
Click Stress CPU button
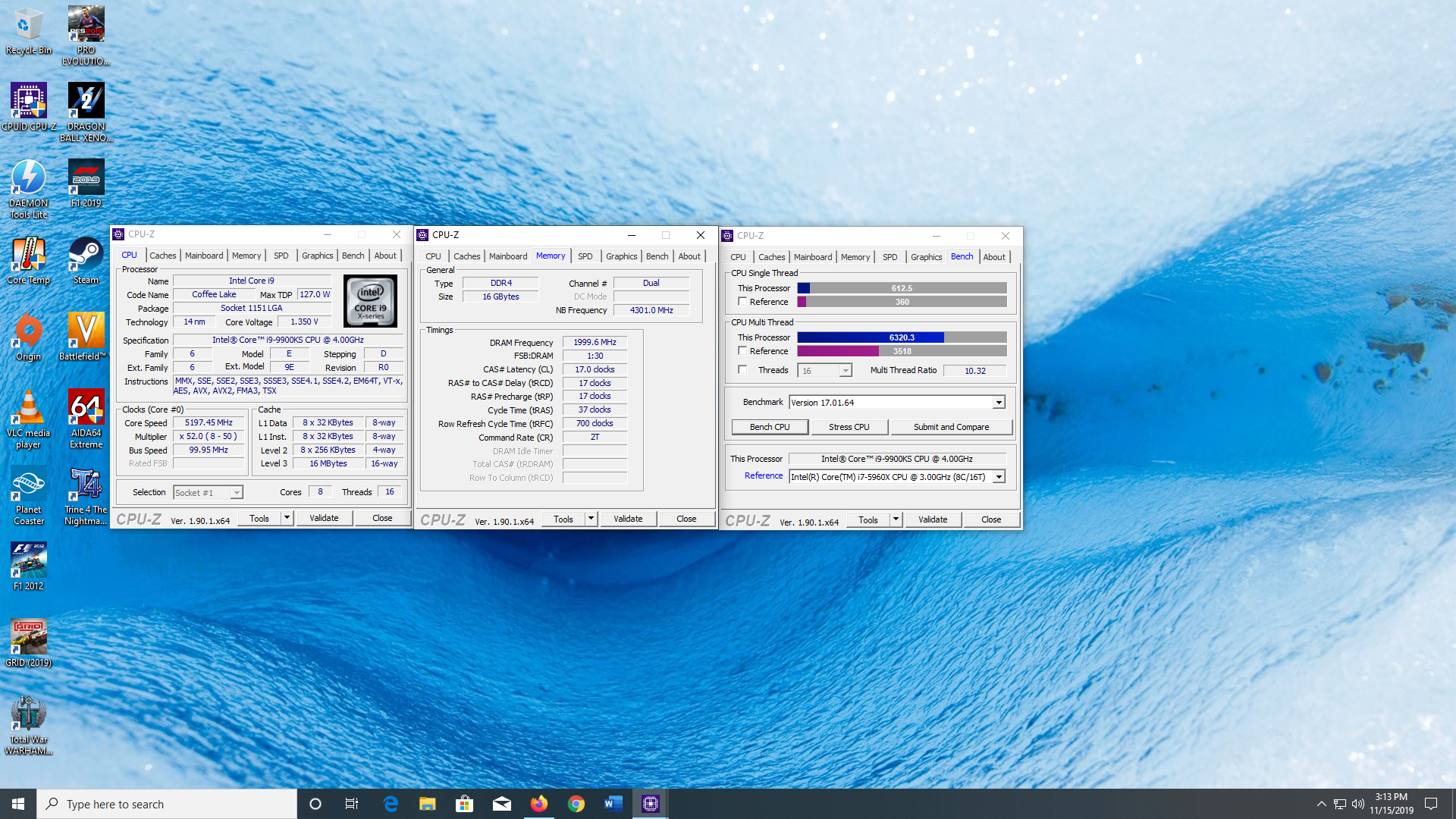pos(849,427)
